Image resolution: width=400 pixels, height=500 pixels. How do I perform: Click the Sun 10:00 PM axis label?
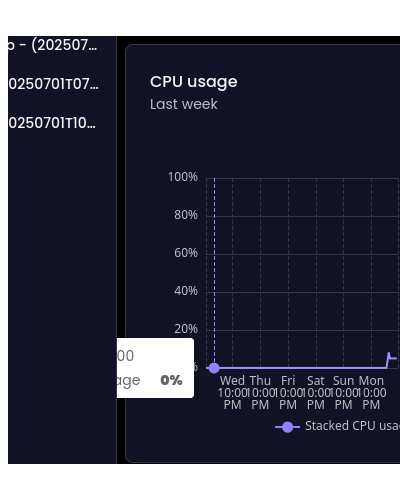(x=343, y=392)
